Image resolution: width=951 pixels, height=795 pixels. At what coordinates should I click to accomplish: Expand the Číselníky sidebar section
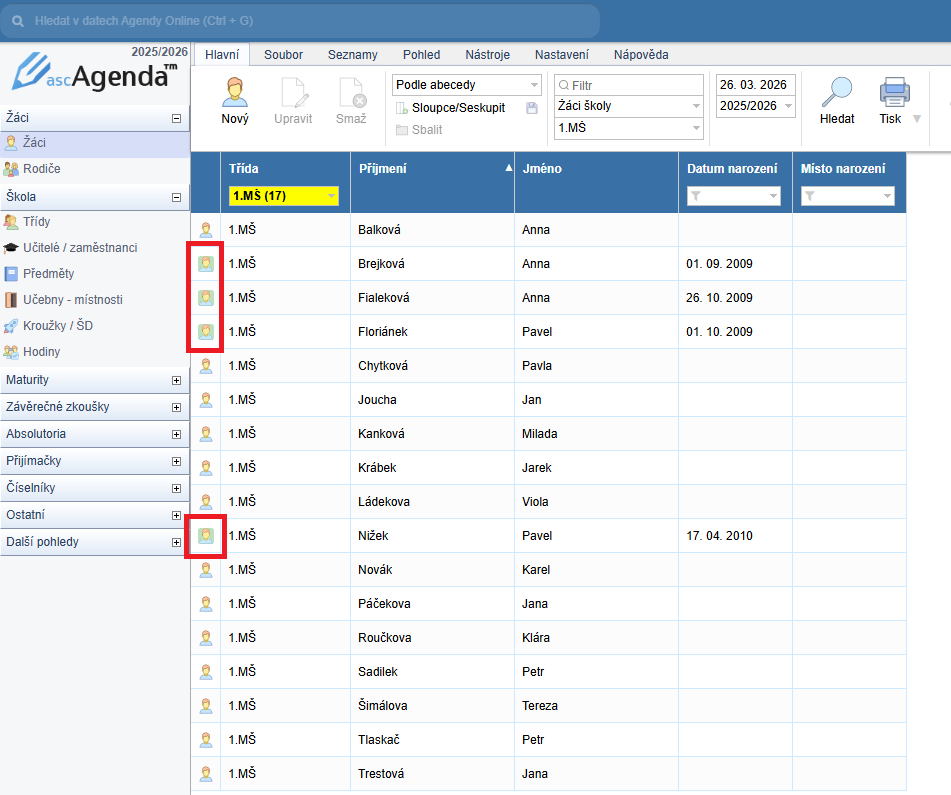pos(176,489)
